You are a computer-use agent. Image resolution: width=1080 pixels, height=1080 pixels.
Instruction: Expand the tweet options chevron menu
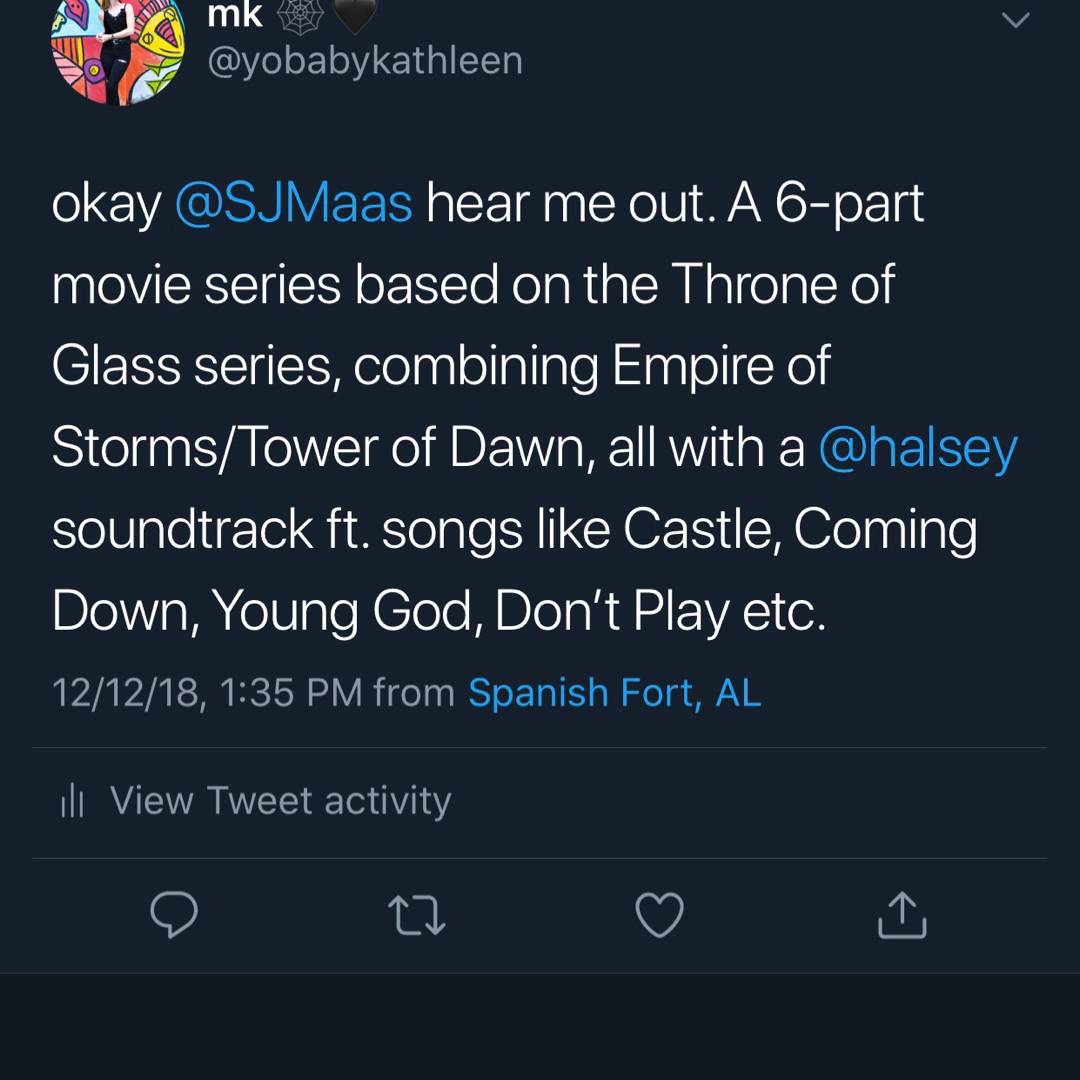1015,20
